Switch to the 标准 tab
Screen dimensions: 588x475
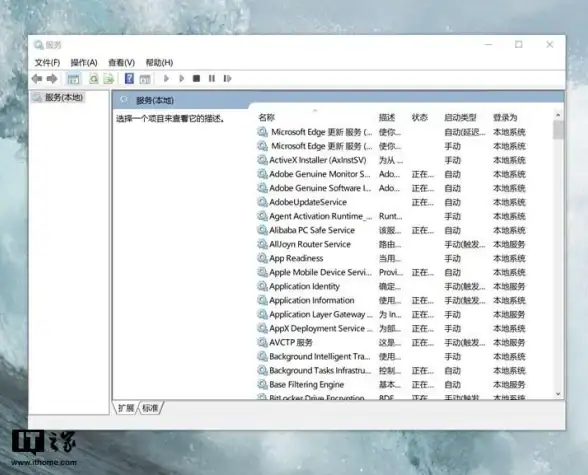coord(150,408)
